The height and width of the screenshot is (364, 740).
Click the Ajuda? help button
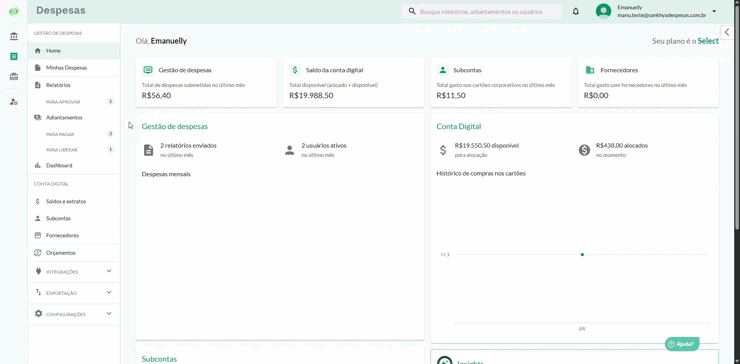(x=682, y=344)
